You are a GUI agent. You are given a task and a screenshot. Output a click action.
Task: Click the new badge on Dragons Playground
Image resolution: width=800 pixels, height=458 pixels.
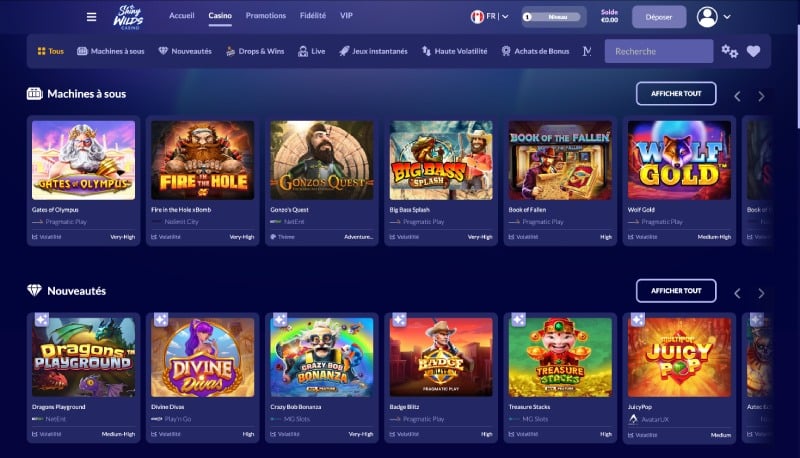coord(41,319)
